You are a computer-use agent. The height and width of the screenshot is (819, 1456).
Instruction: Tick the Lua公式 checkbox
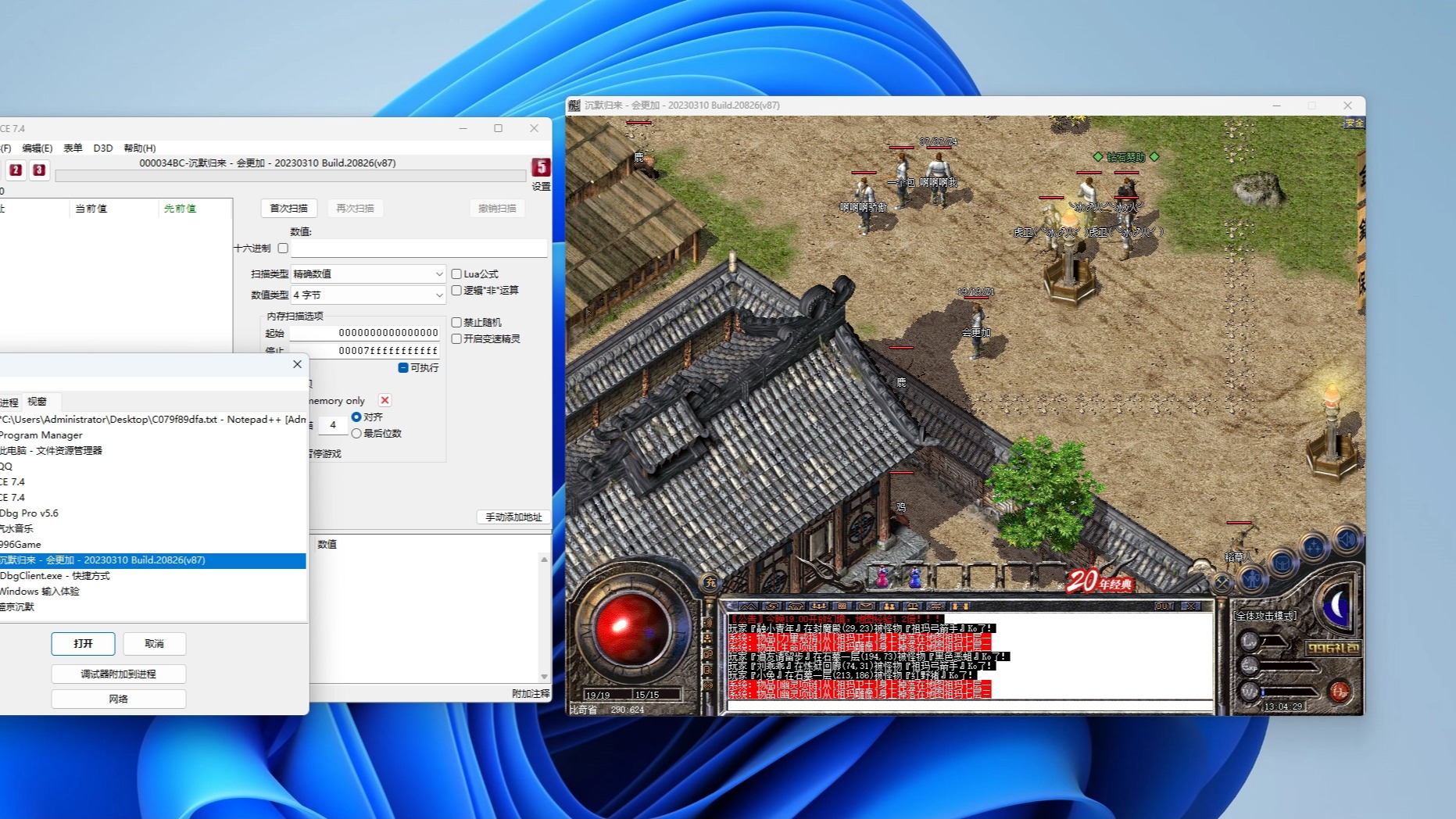point(456,274)
